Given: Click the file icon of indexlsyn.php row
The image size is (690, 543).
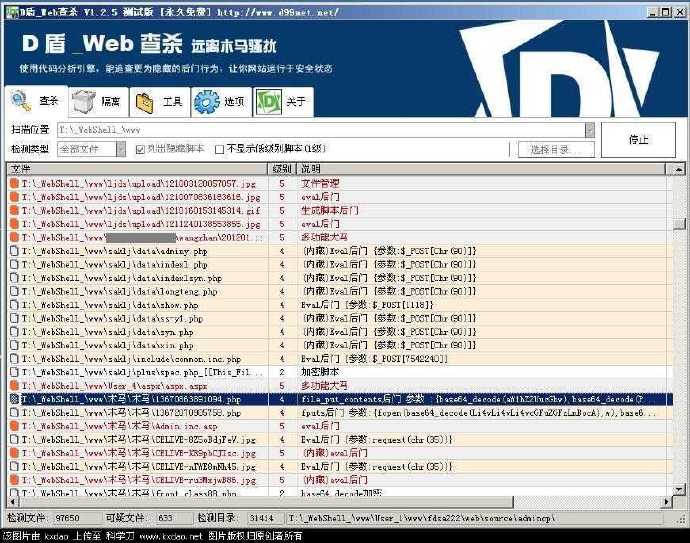Looking at the screenshot, I should coord(14,278).
